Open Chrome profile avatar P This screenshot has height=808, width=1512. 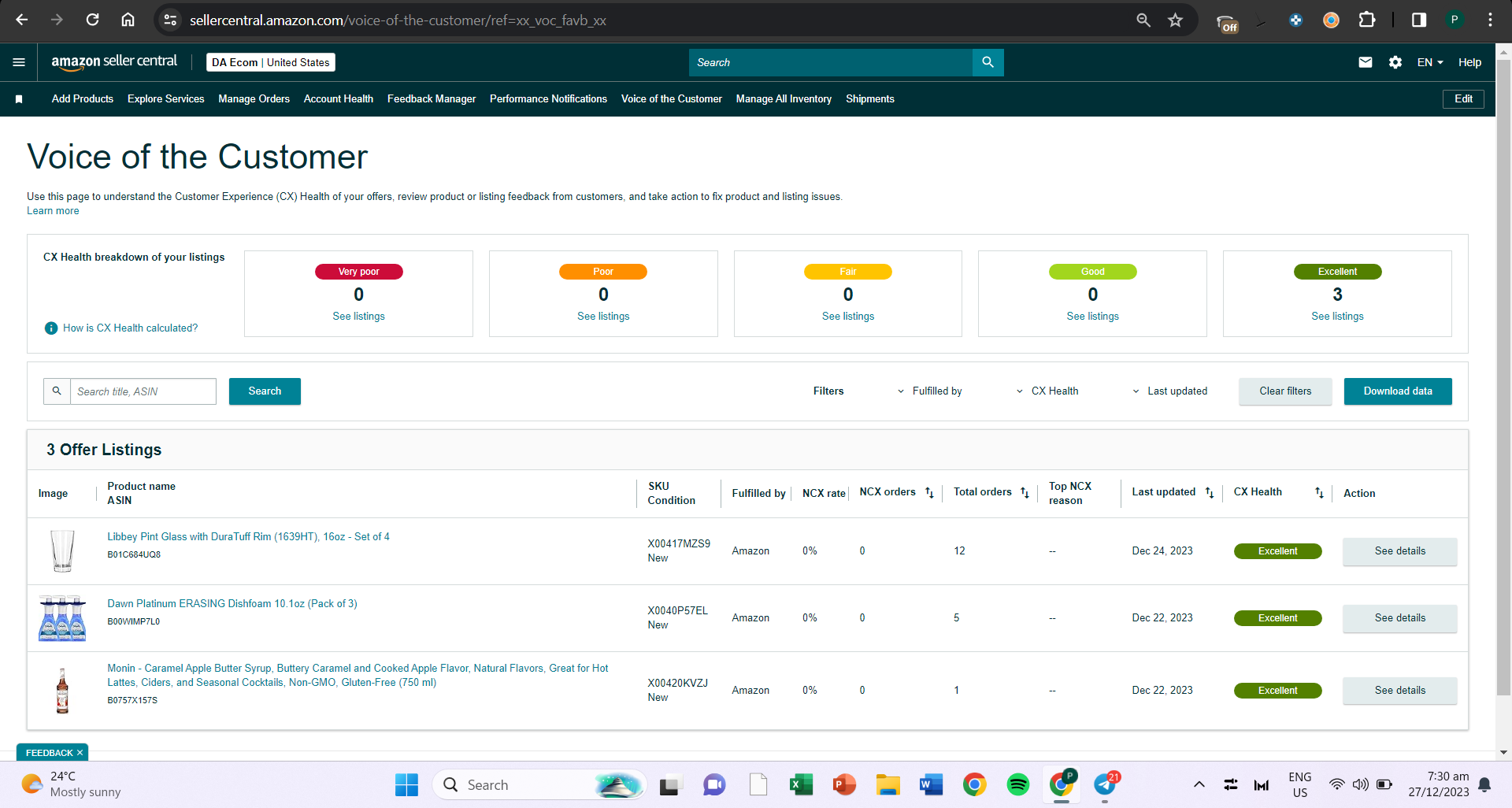click(x=1455, y=20)
